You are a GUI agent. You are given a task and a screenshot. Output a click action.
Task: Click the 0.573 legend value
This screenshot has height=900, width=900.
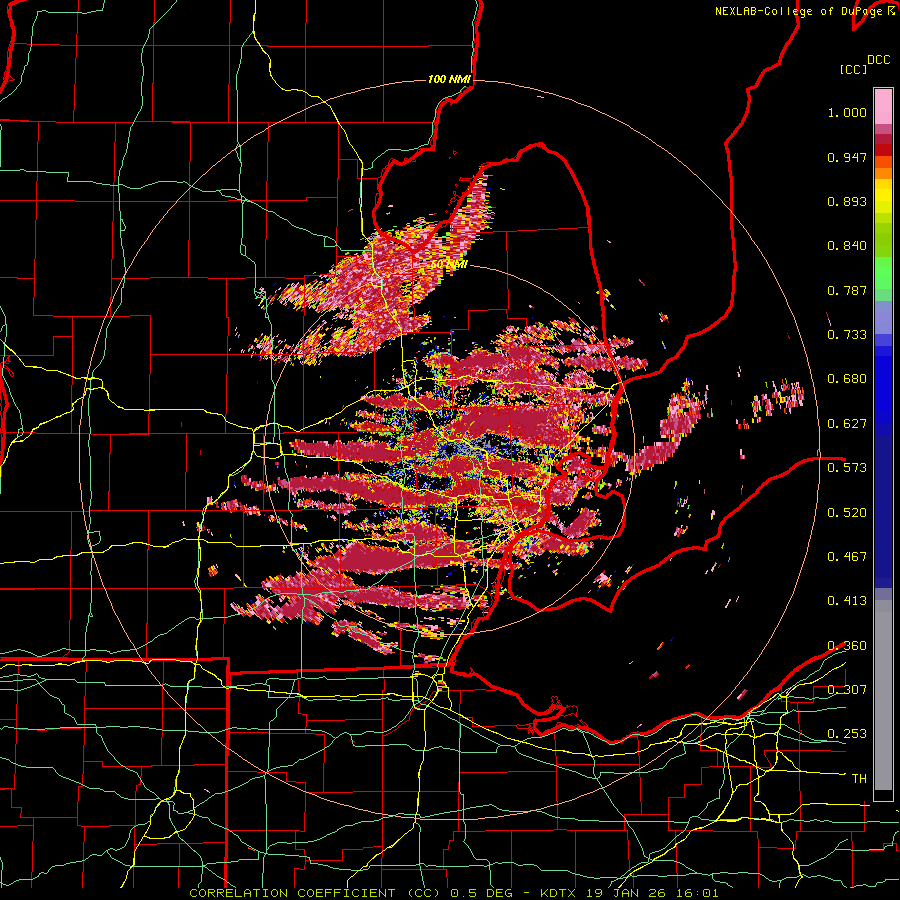(x=847, y=468)
